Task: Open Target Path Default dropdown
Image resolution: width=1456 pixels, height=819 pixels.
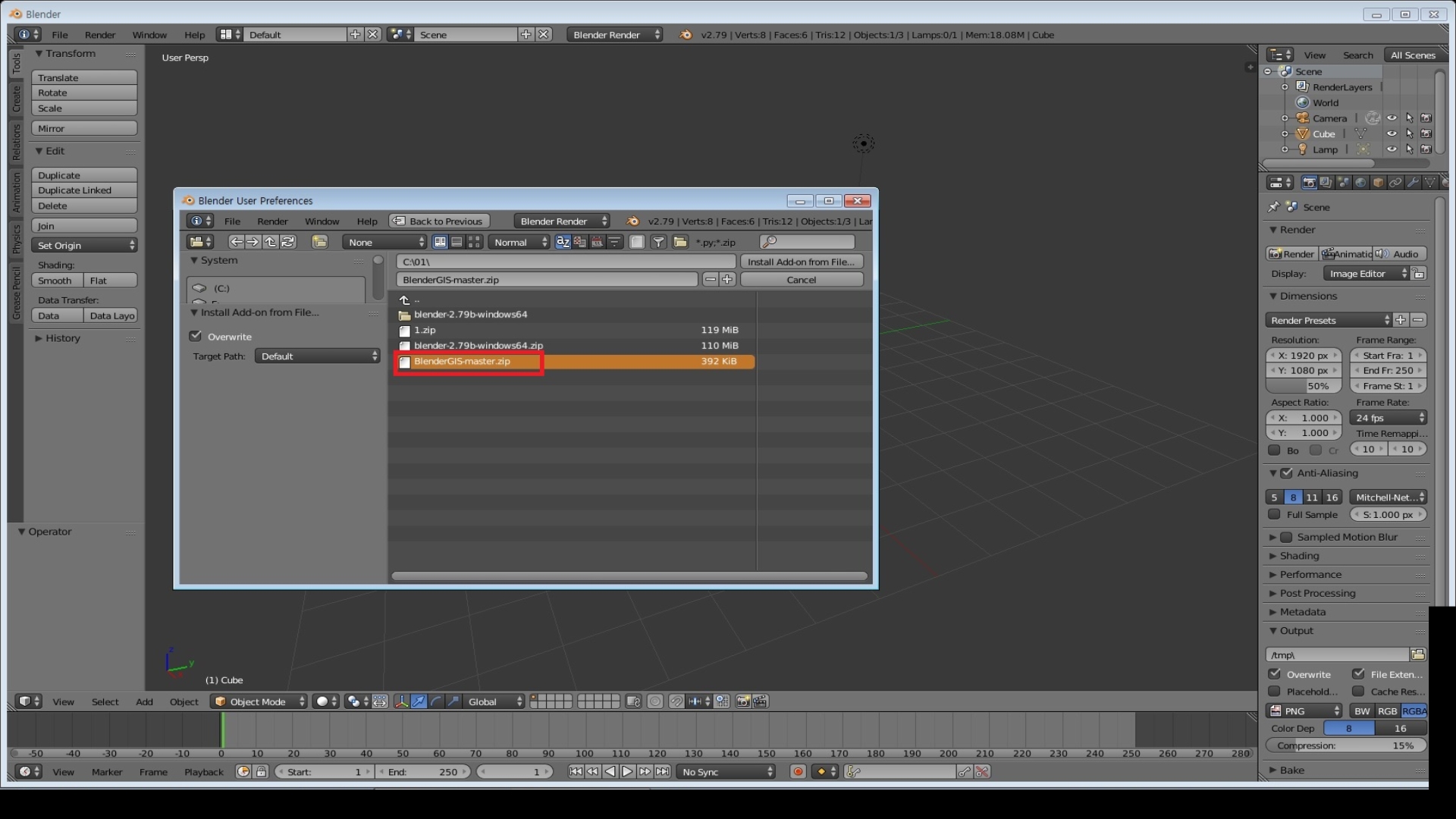Action: [x=317, y=356]
